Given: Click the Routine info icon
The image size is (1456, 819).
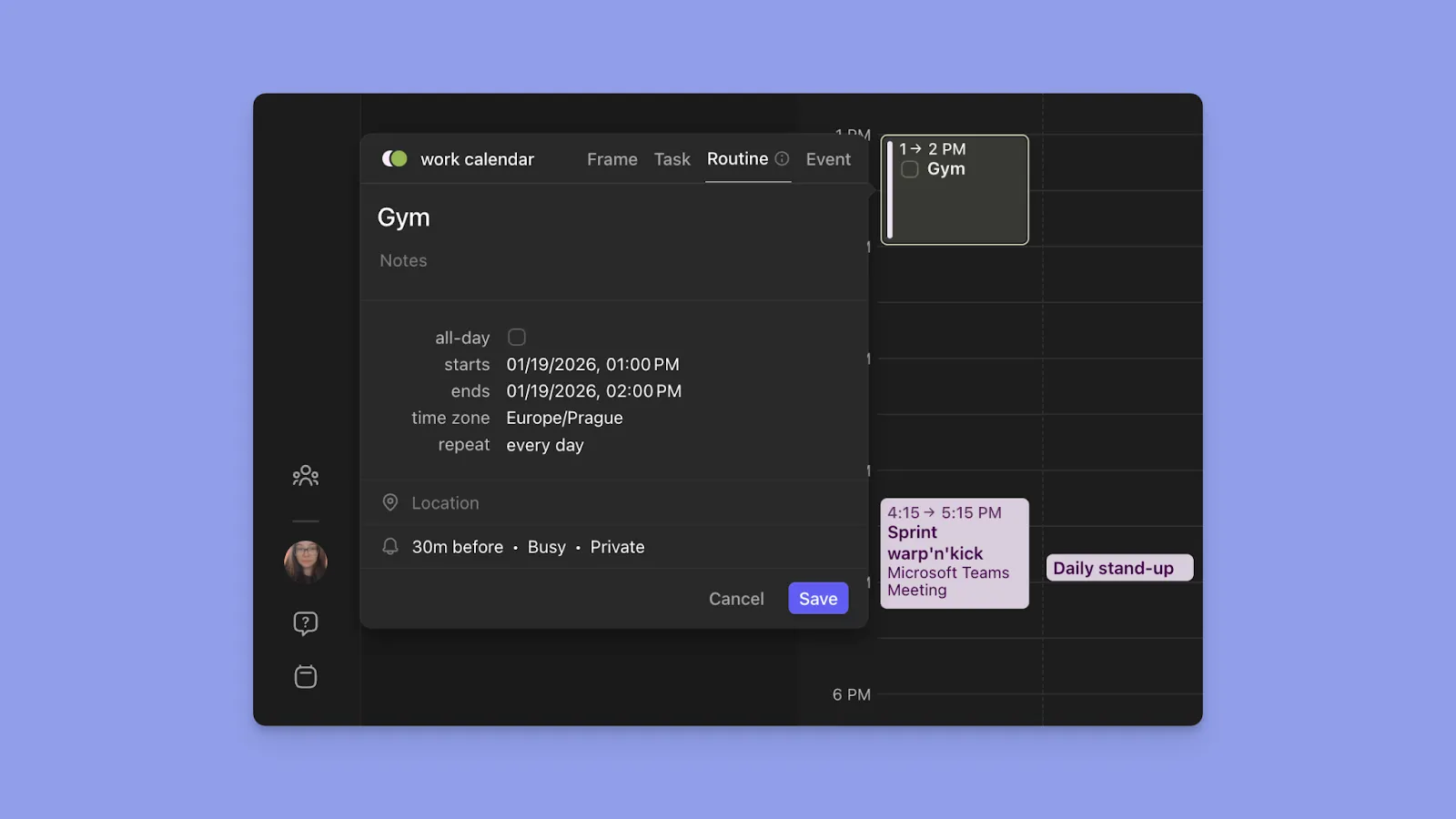Looking at the screenshot, I should [x=782, y=159].
